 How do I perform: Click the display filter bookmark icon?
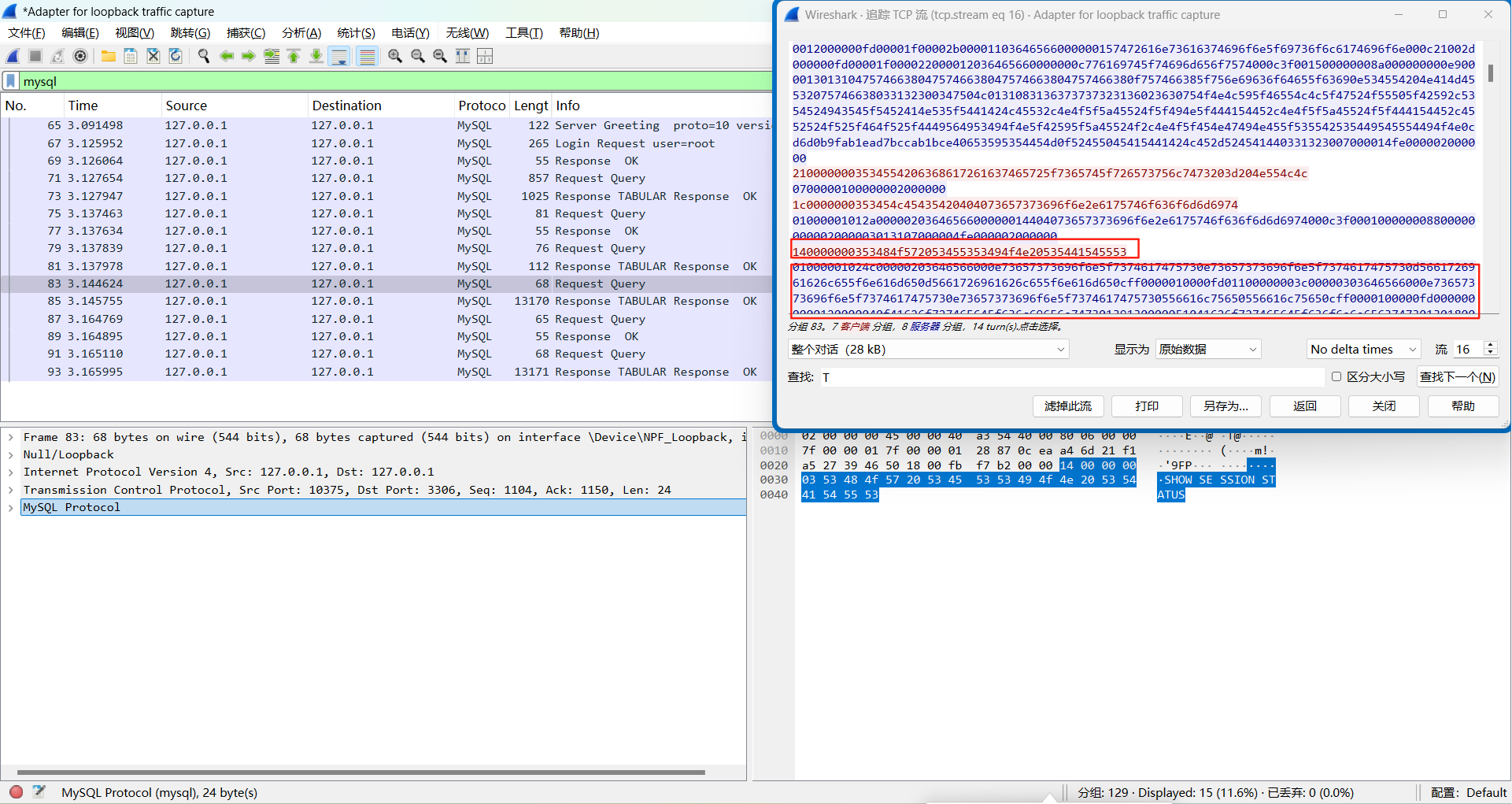[x=11, y=81]
